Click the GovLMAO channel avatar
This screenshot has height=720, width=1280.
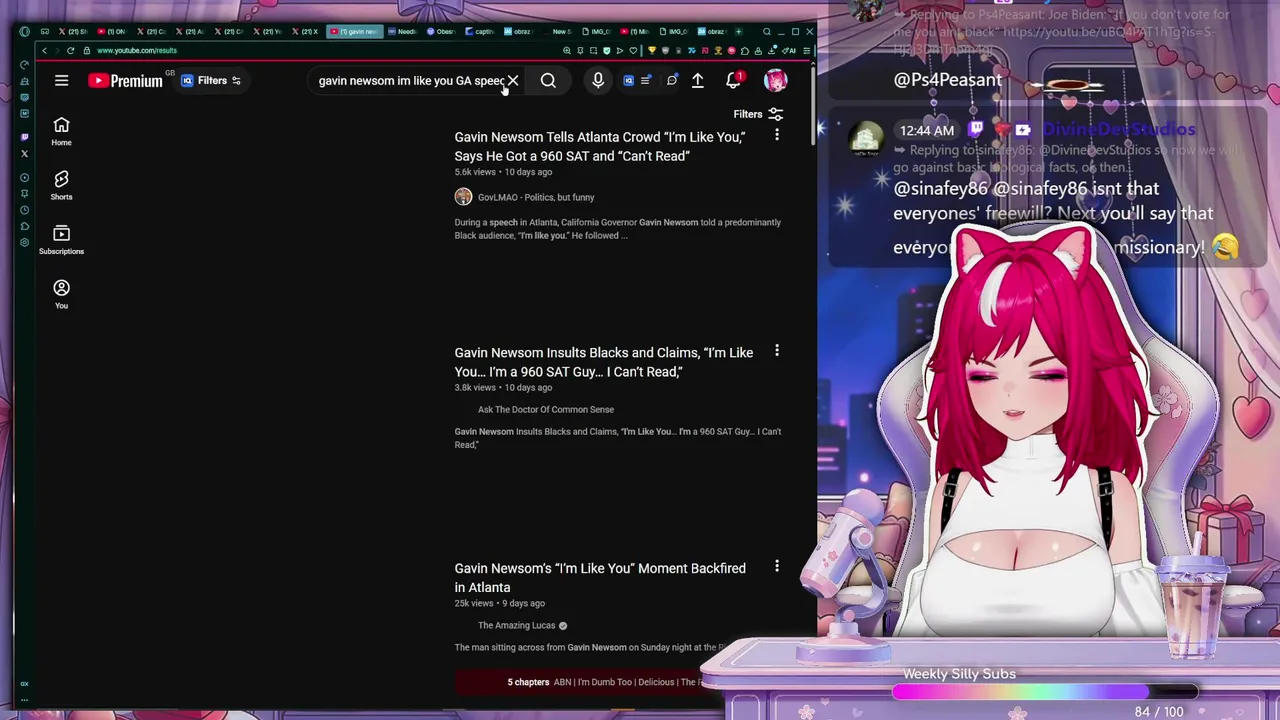(x=463, y=197)
